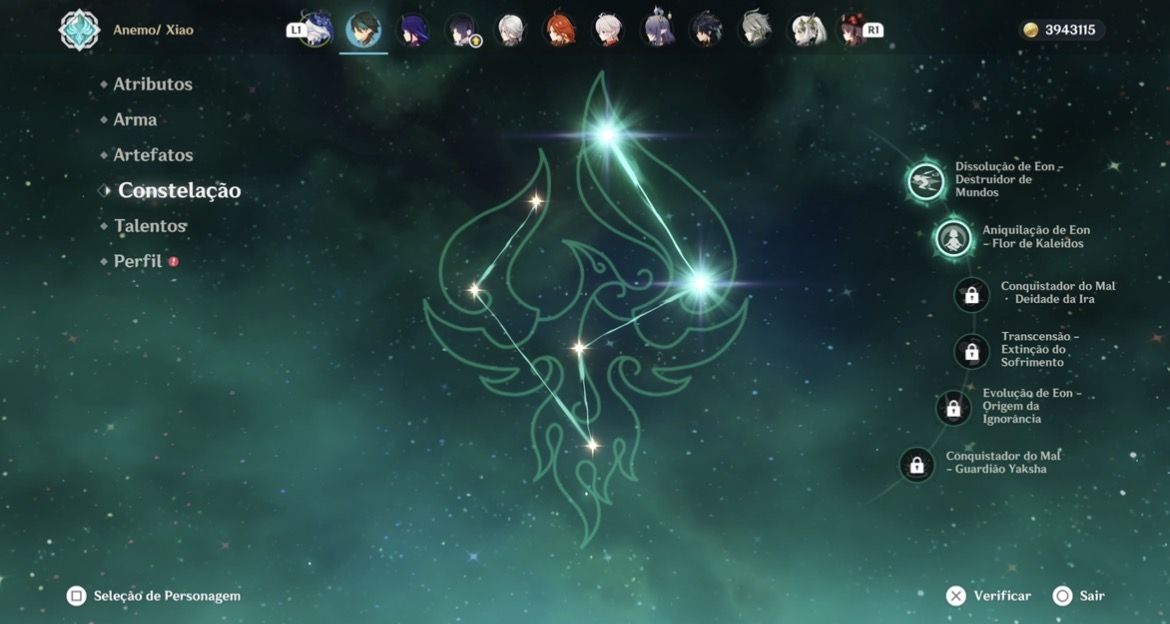Click the Anemo/ Xiao title text
Image resolution: width=1170 pixels, height=624 pixels.
pos(153,30)
